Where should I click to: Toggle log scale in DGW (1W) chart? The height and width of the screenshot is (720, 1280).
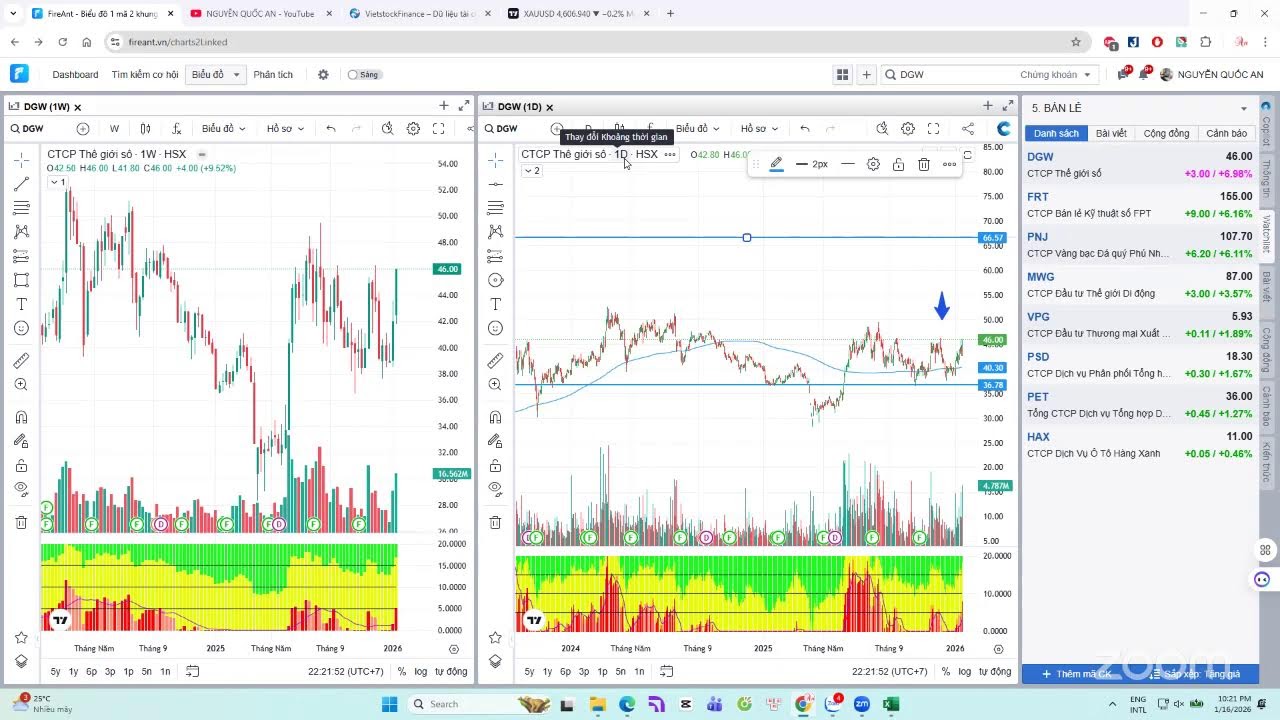[421, 672]
